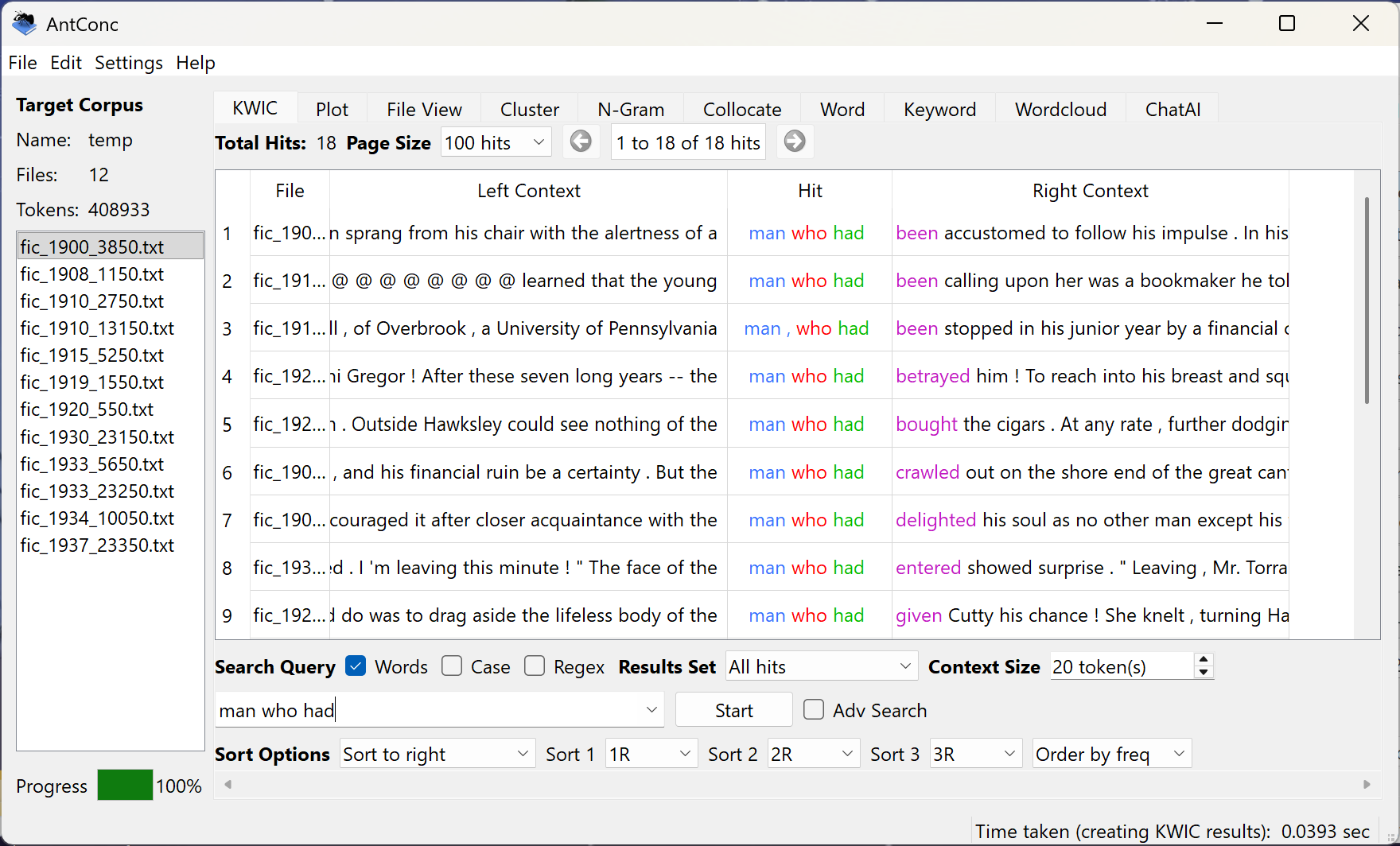Enable the Case checkbox
The height and width of the screenshot is (846, 1400).
click(452, 666)
